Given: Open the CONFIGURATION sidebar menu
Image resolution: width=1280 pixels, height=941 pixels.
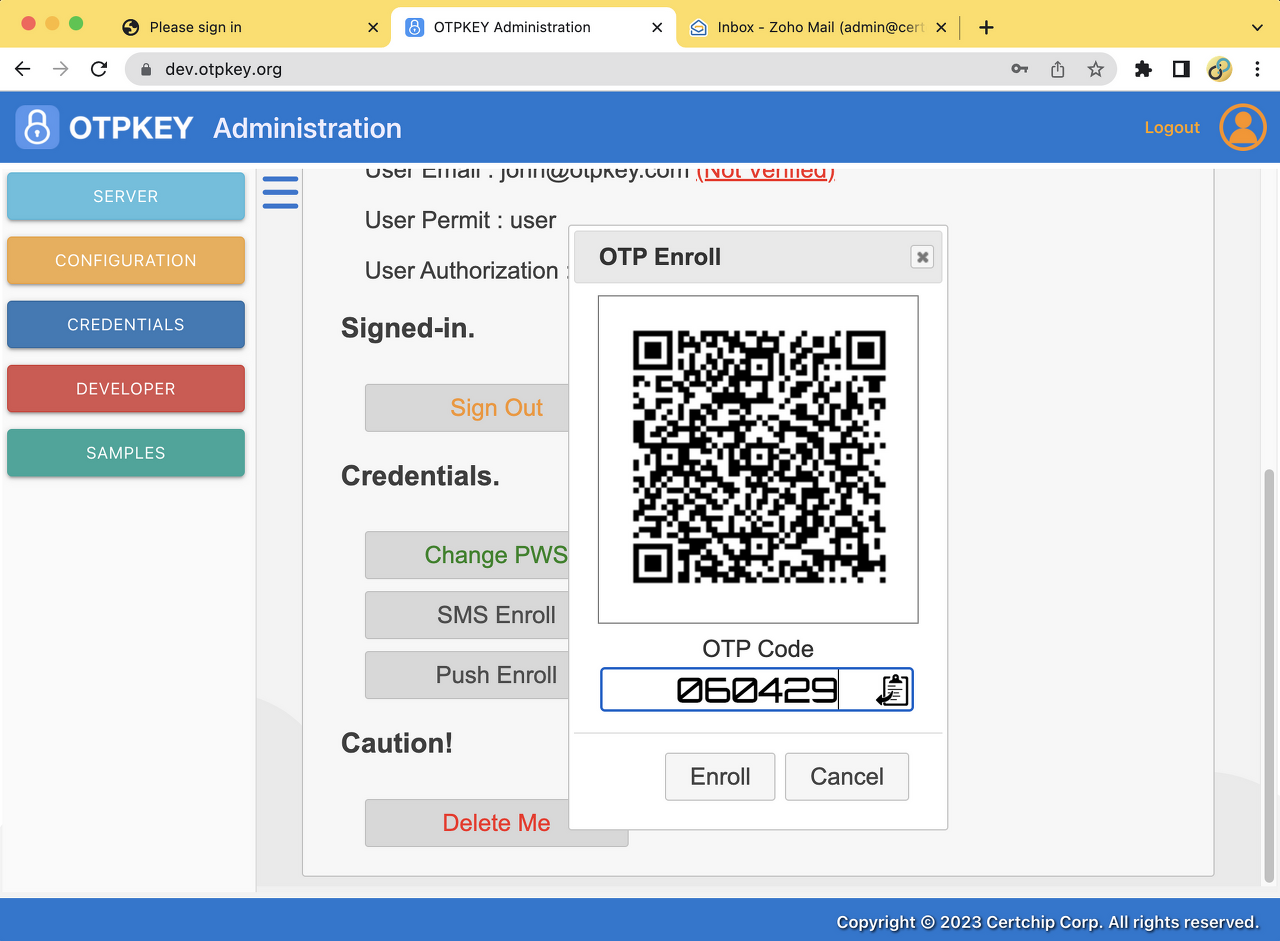Looking at the screenshot, I should pyautogui.click(x=126, y=260).
